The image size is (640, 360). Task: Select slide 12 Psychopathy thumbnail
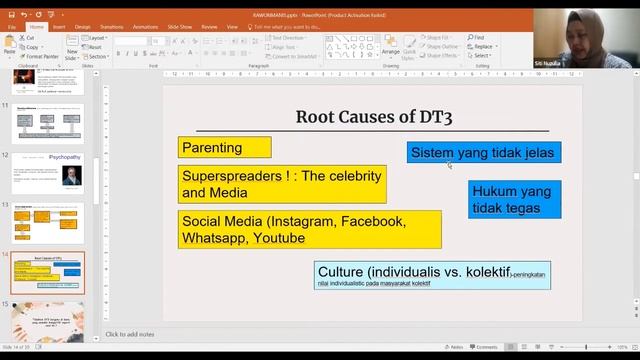(48, 173)
